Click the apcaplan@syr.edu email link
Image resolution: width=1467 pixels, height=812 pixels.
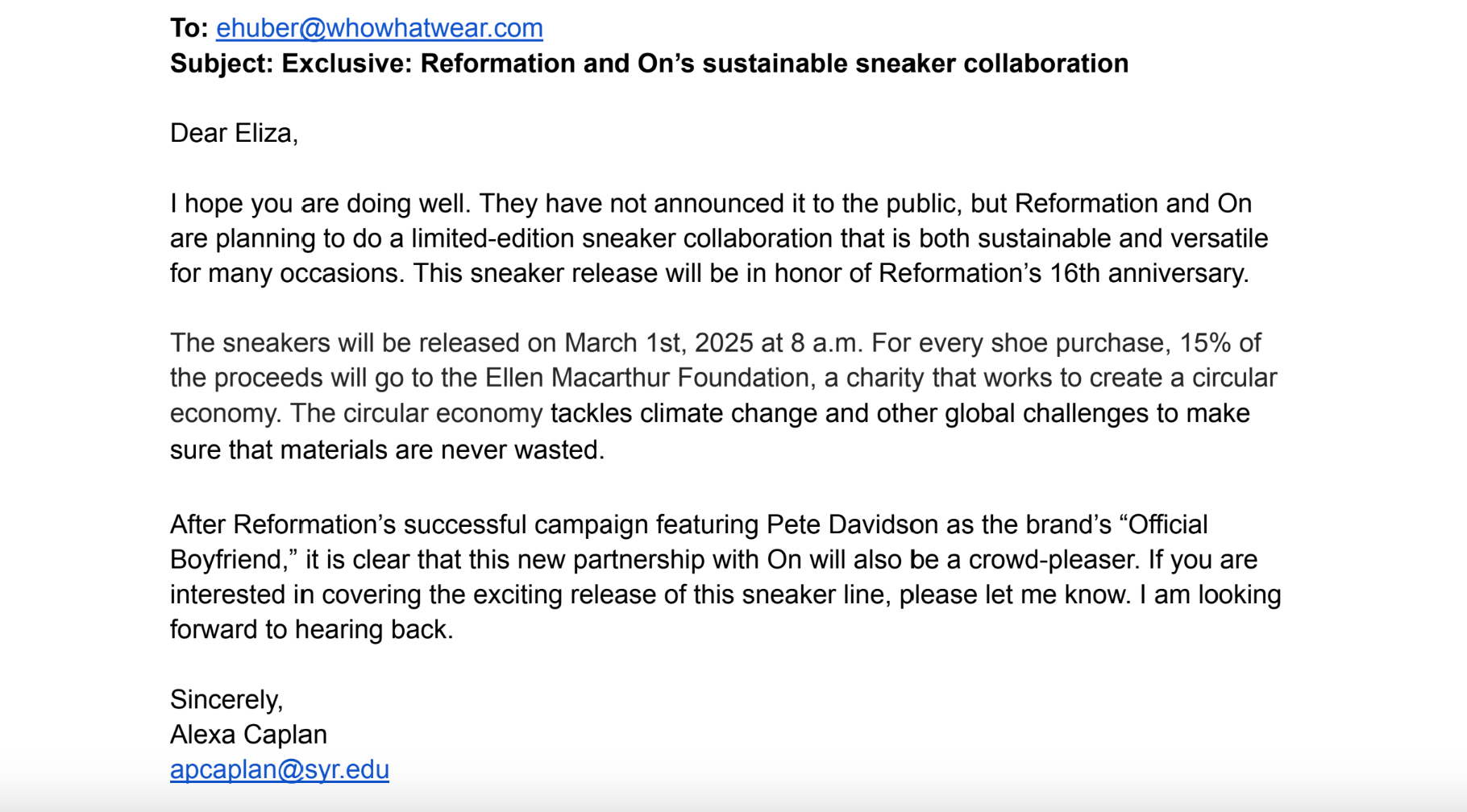click(x=279, y=769)
